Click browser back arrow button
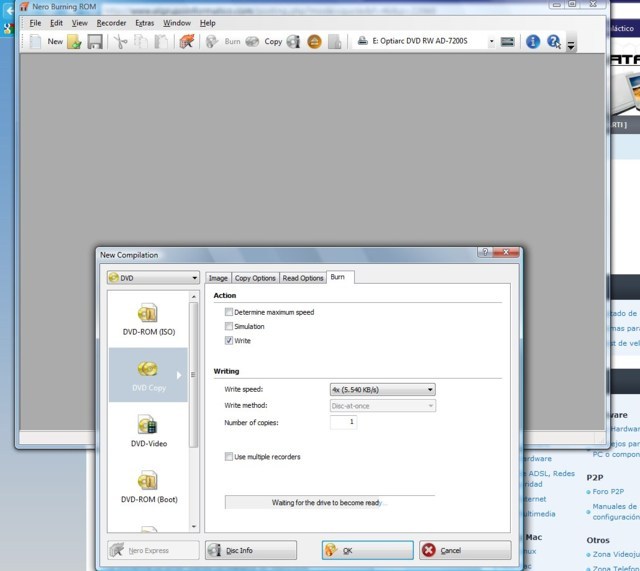640x571 pixels. (9, 11)
